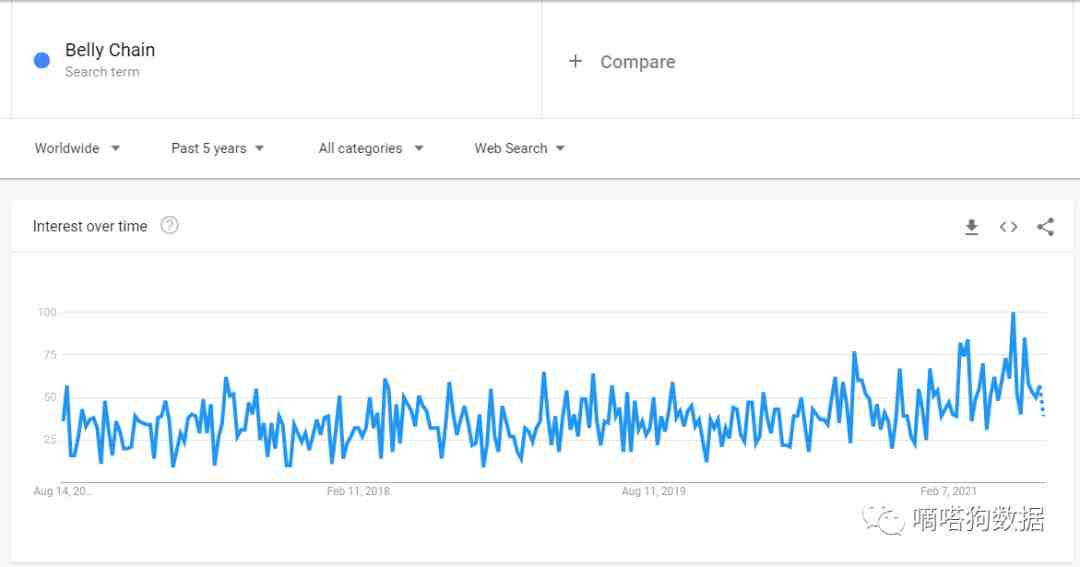The height and width of the screenshot is (567, 1080).
Task: Click the dotted end segment of the trend line
Action: [1043, 403]
